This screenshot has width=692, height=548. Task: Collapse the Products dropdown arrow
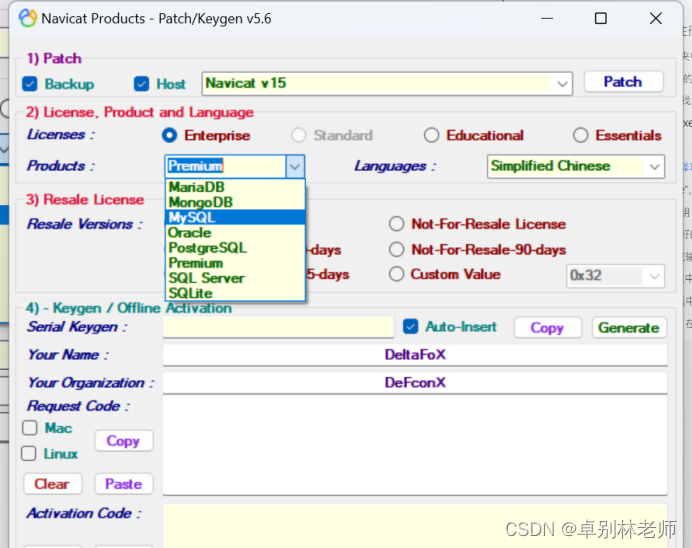(295, 166)
